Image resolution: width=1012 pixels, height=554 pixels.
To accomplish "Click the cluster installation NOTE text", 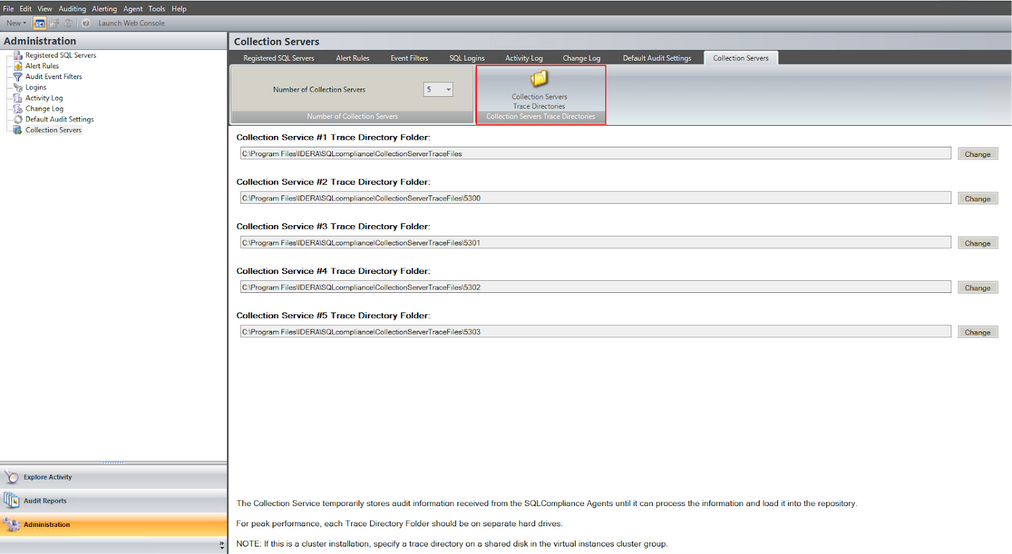I will (452, 544).
